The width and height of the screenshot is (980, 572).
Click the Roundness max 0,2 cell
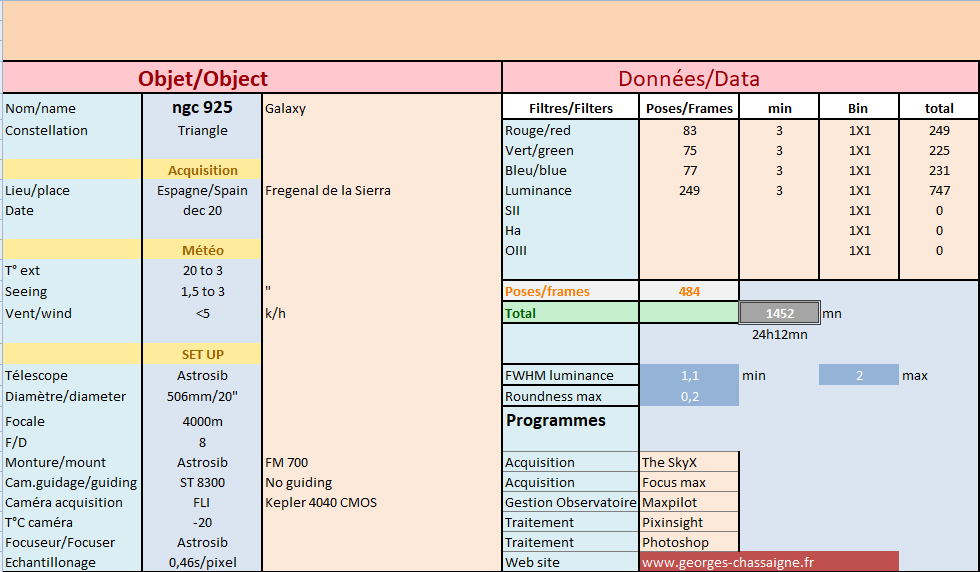(x=689, y=396)
